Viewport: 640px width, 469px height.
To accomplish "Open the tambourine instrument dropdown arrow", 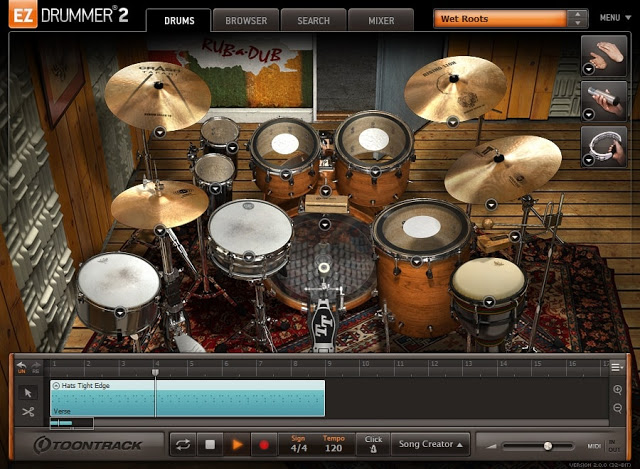I will point(589,160).
